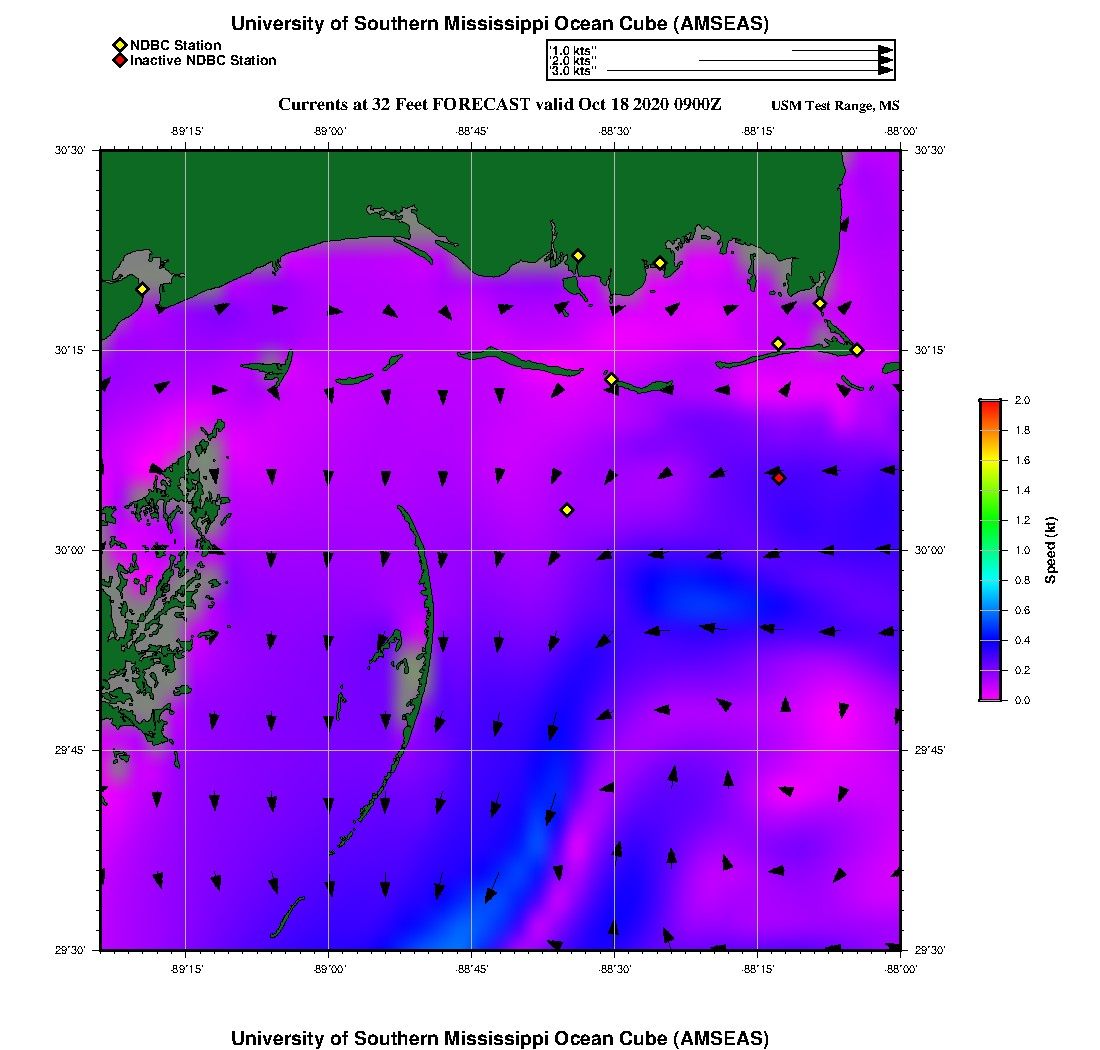Click the 'Inactive NDBC Station' legend text

point(203,61)
